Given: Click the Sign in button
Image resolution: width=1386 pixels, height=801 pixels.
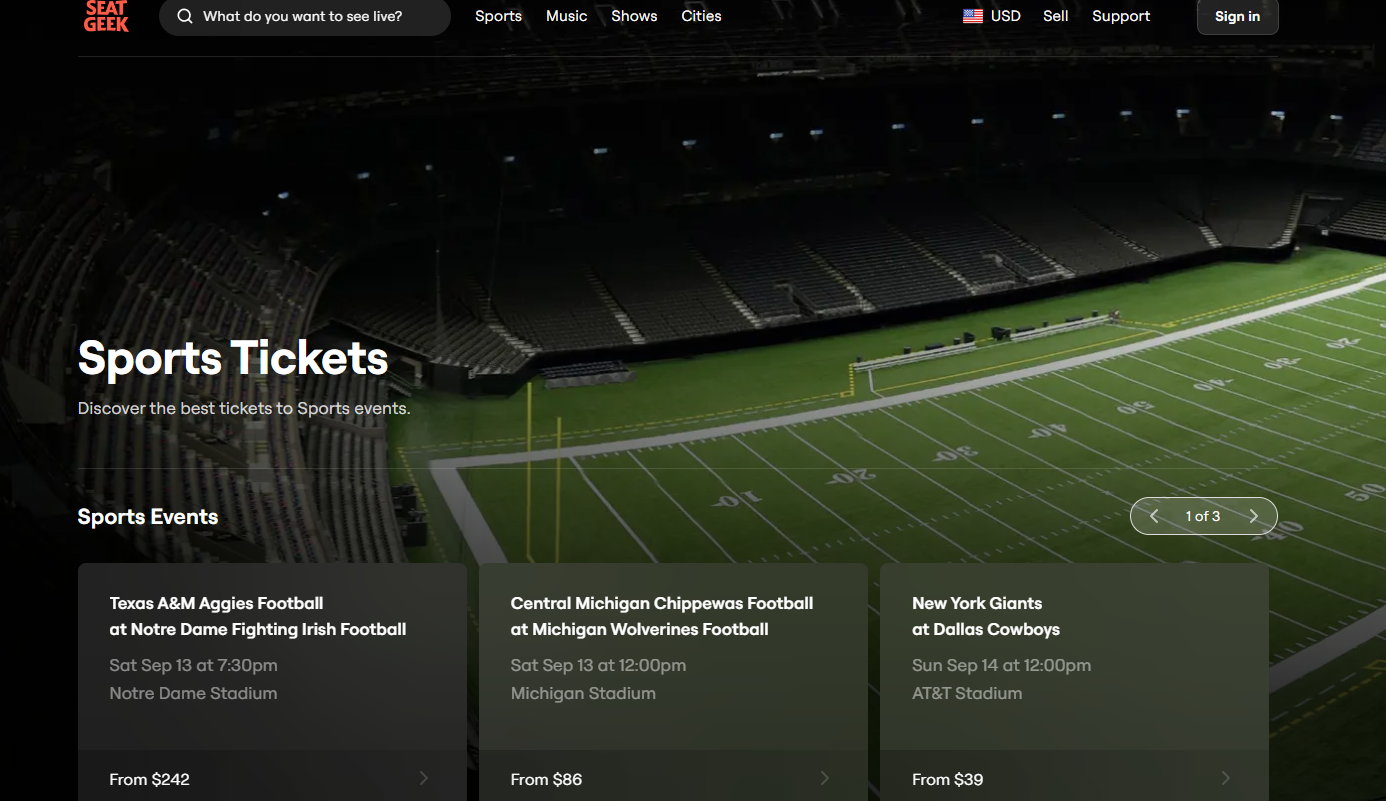Looking at the screenshot, I should click(x=1238, y=16).
